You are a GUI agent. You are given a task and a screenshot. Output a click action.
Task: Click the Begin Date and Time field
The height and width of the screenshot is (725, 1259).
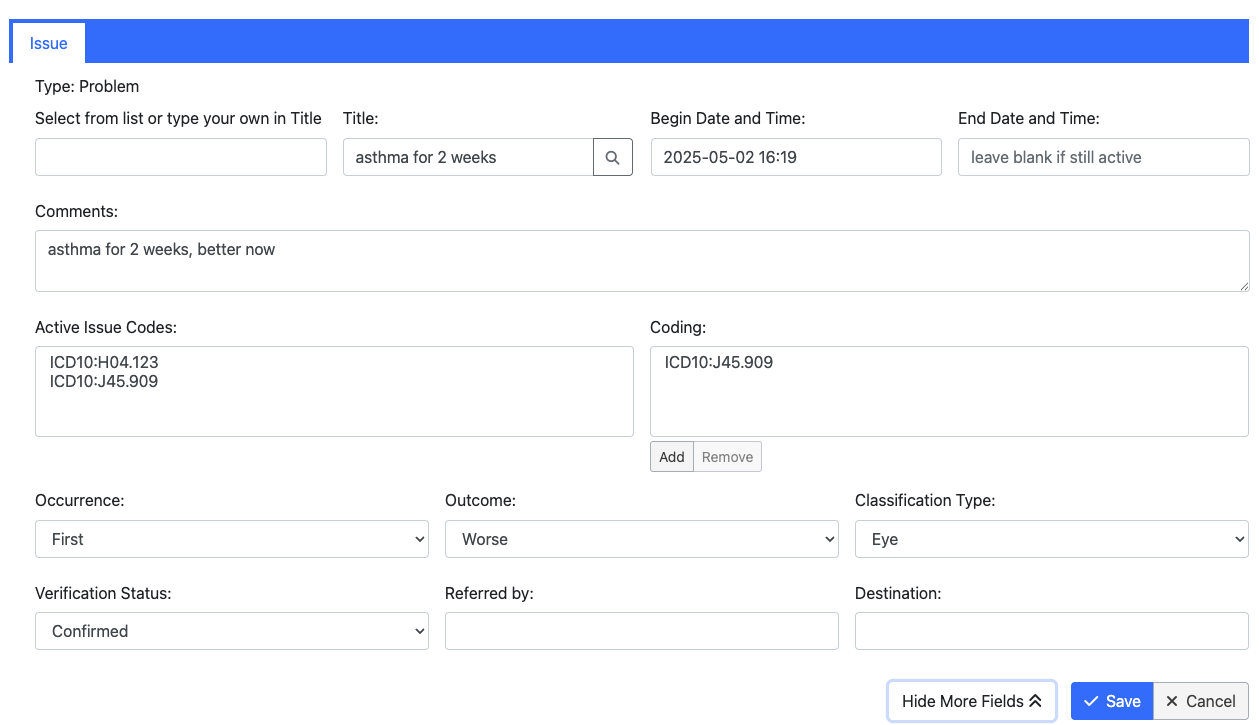coord(796,157)
